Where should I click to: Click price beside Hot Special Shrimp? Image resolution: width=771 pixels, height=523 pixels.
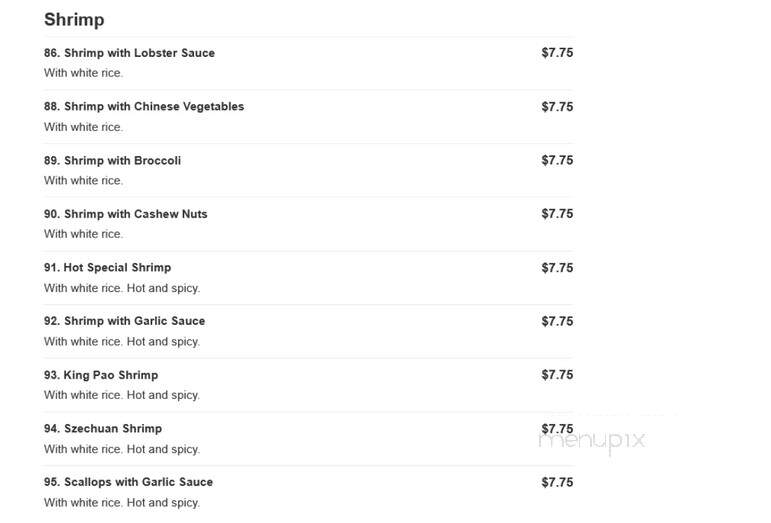pos(557,268)
